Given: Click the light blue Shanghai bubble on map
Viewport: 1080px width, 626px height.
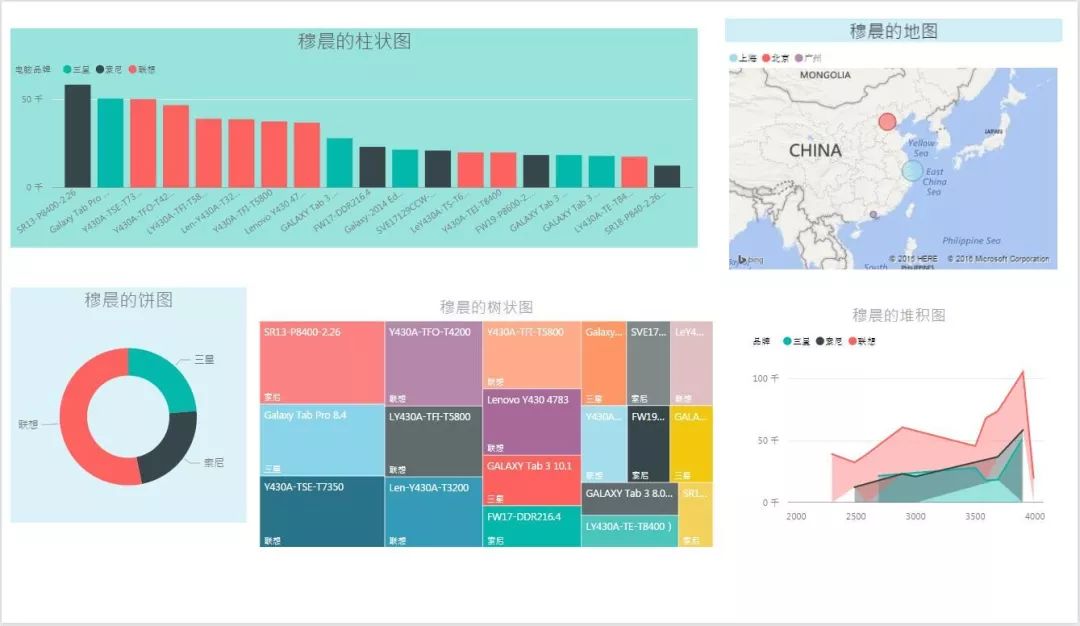Looking at the screenshot, I should (913, 170).
